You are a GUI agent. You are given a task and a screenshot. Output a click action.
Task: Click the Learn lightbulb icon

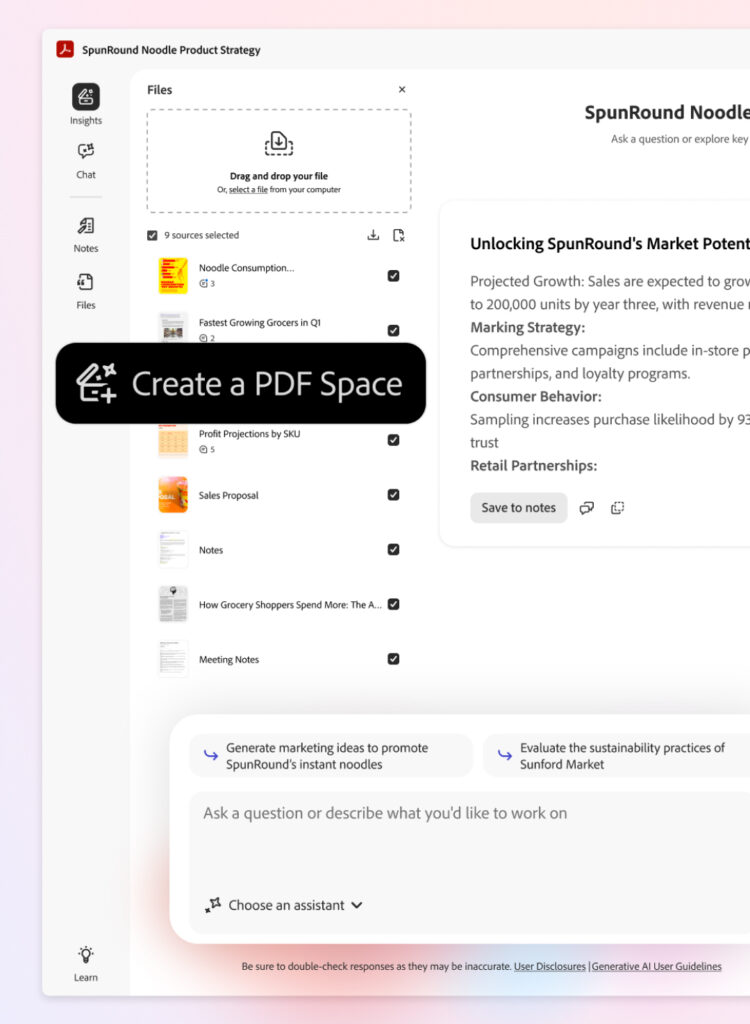click(86, 955)
